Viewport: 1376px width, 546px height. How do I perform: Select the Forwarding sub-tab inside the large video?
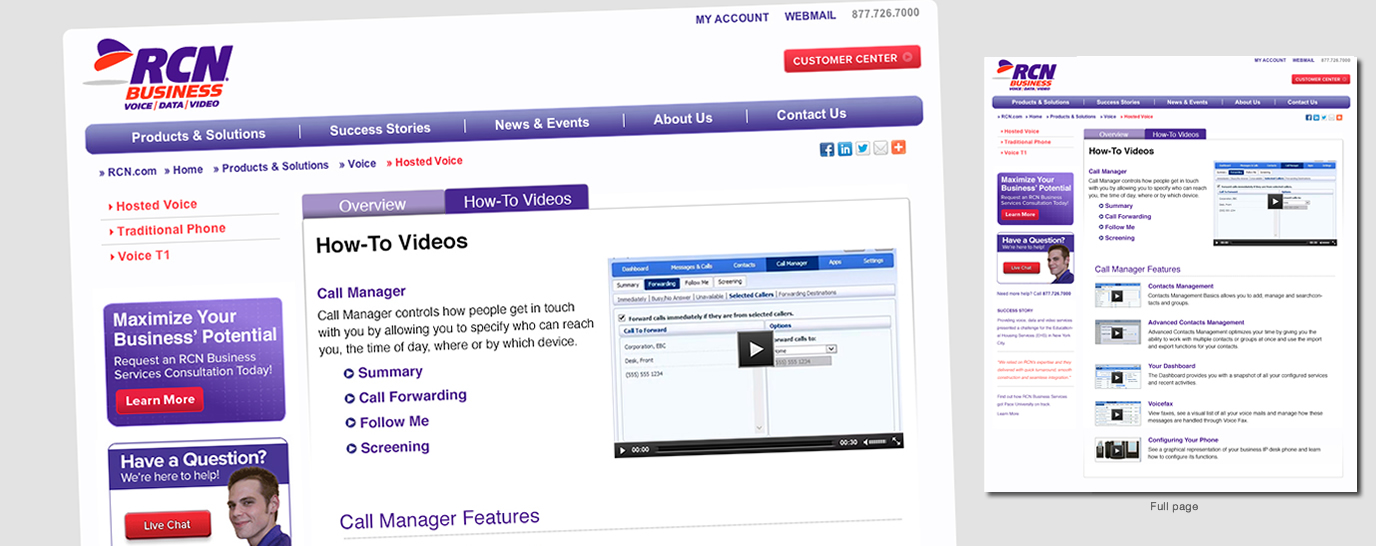pyautogui.click(x=661, y=284)
